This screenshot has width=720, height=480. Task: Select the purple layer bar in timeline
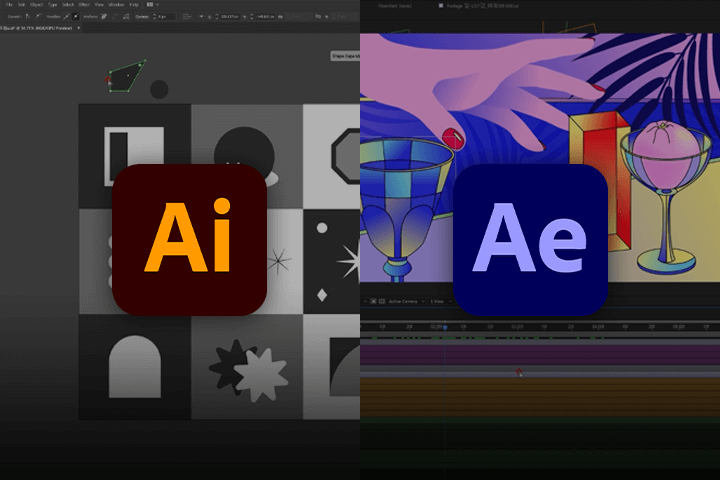click(540, 355)
